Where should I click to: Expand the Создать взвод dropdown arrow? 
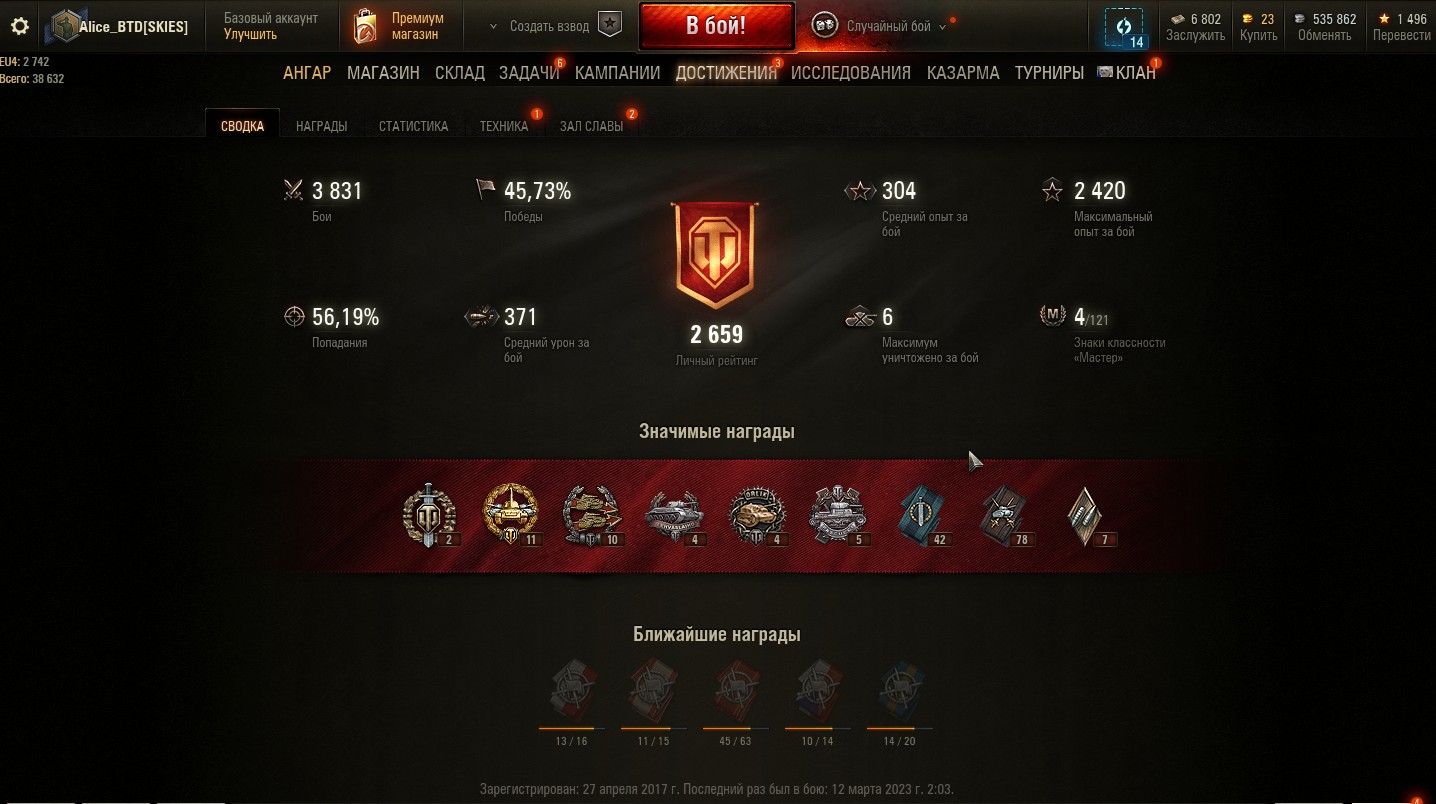point(493,27)
